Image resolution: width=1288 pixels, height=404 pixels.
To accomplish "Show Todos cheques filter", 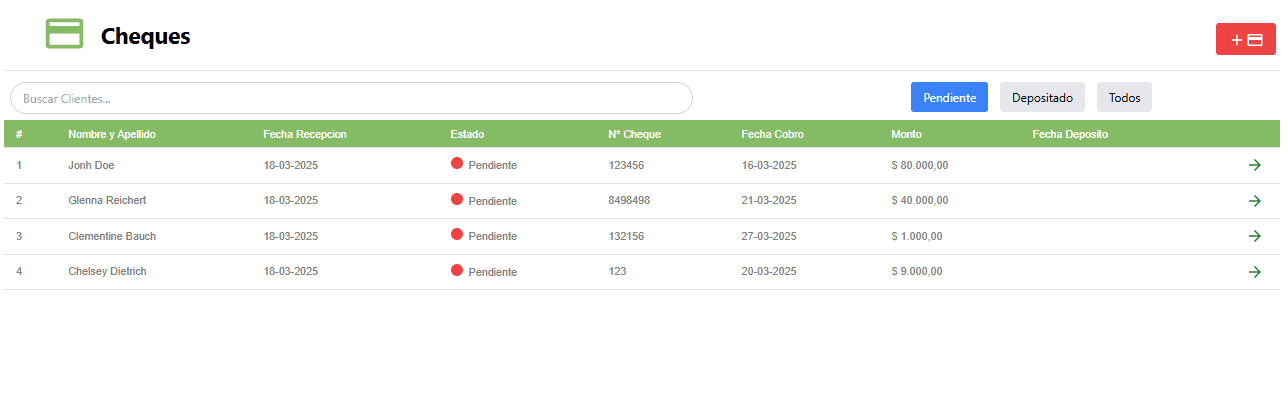I will pyautogui.click(x=1124, y=98).
